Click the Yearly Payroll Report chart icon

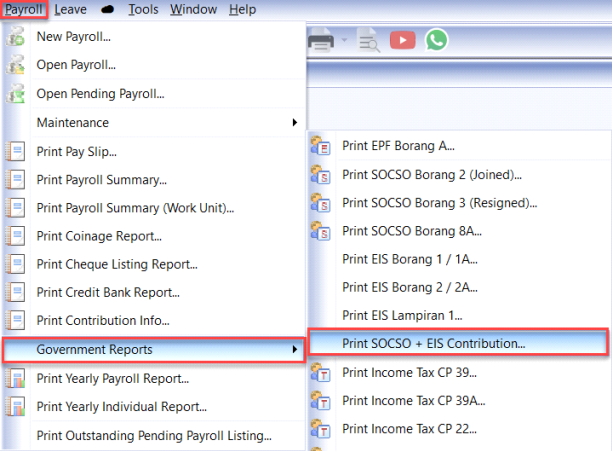click(15, 378)
